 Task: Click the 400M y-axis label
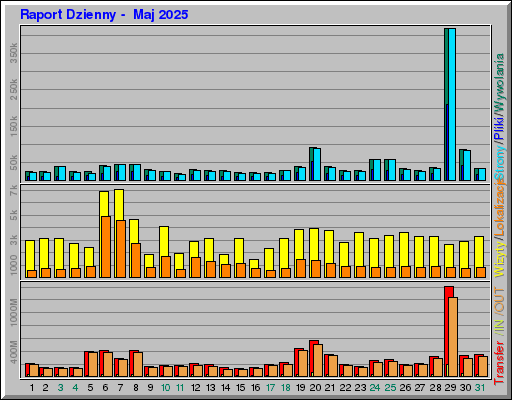tap(14, 352)
